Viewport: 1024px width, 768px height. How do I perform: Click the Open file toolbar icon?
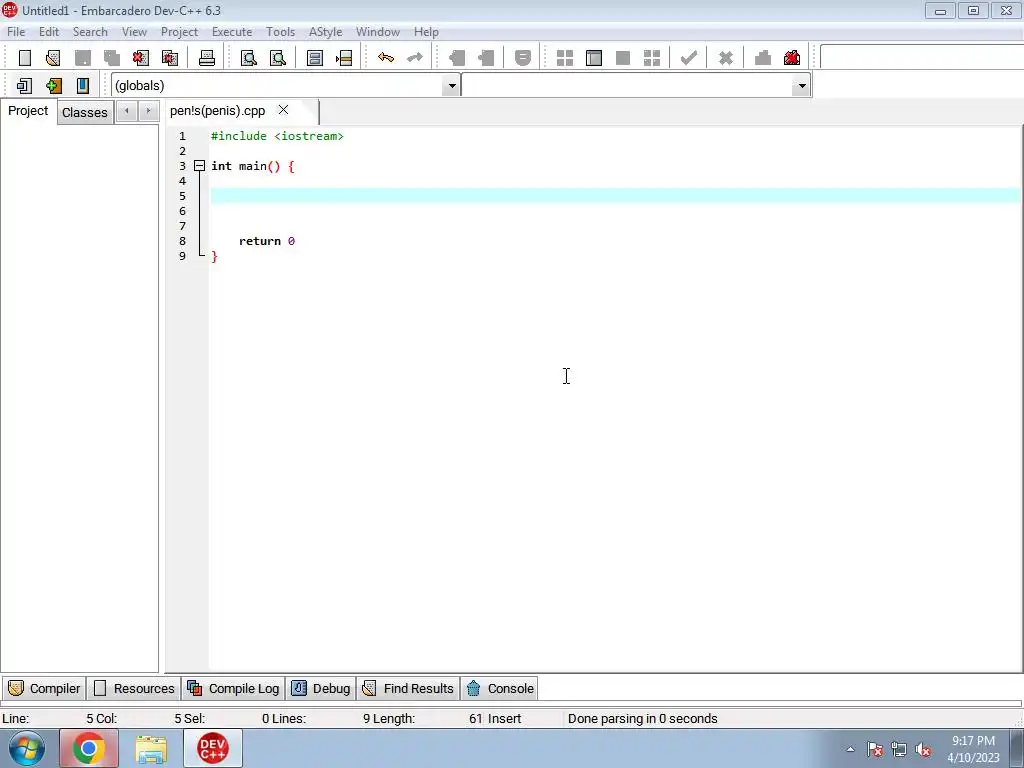[54, 57]
